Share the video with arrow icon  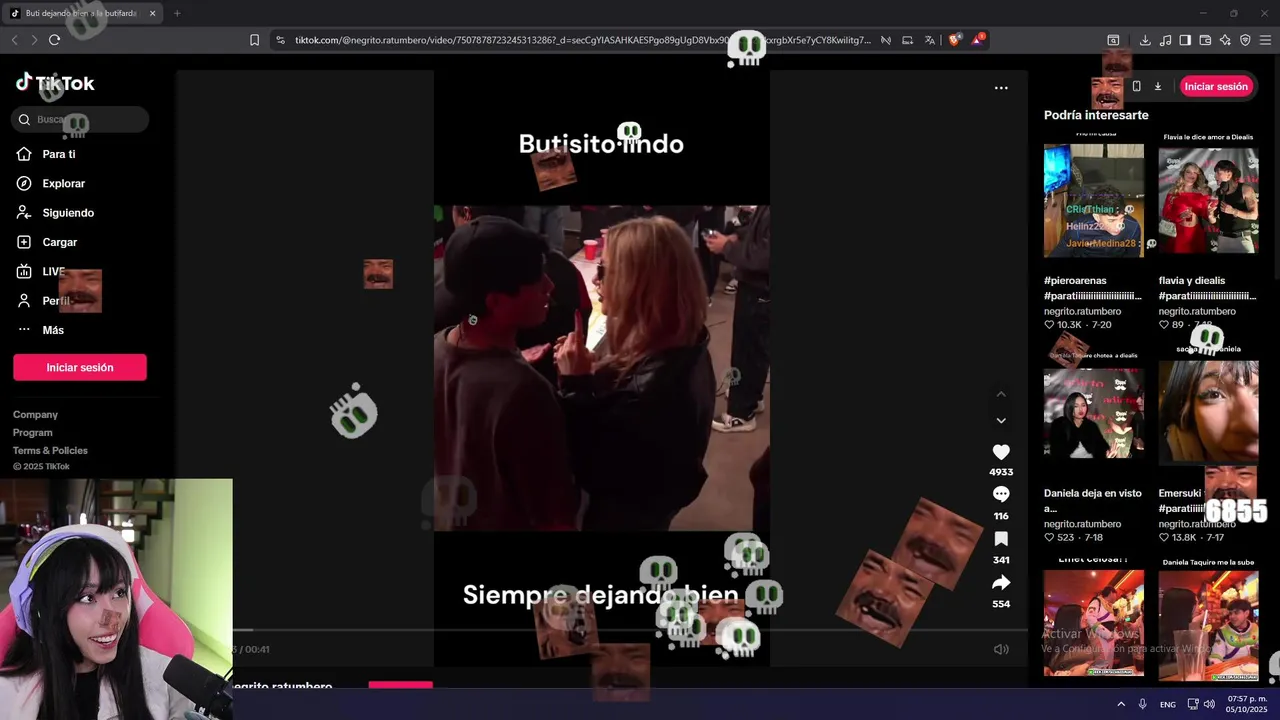pos(1001,582)
